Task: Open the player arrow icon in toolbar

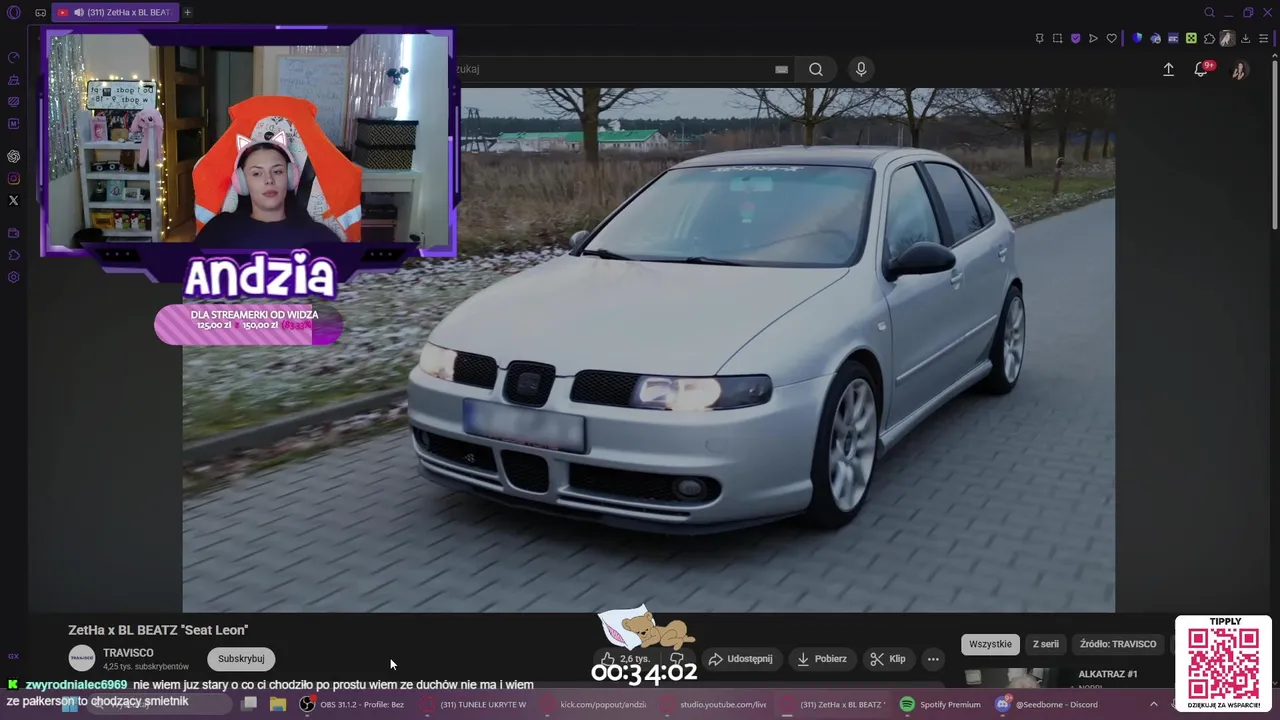Action: click(x=1093, y=38)
